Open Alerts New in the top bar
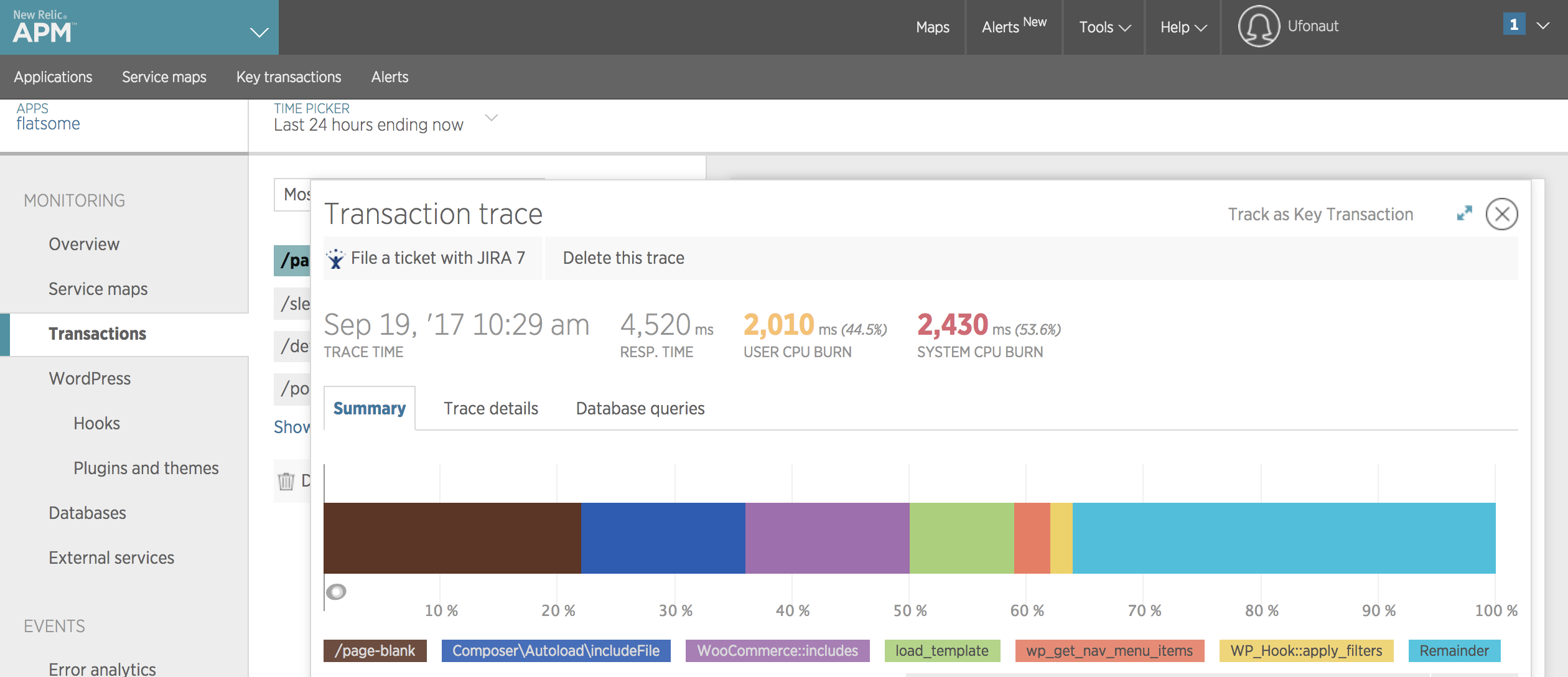The width and height of the screenshot is (1568, 677). (1014, 25)
